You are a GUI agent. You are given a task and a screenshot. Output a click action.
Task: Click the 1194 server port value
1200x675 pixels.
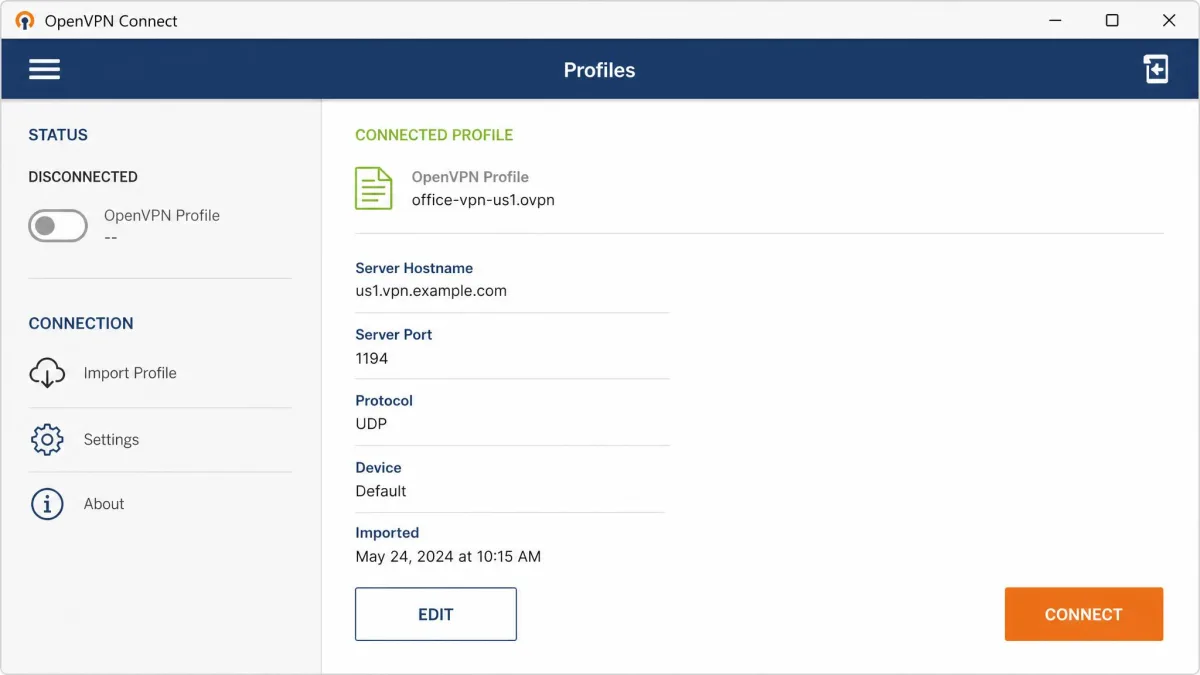tap(372, 358)
